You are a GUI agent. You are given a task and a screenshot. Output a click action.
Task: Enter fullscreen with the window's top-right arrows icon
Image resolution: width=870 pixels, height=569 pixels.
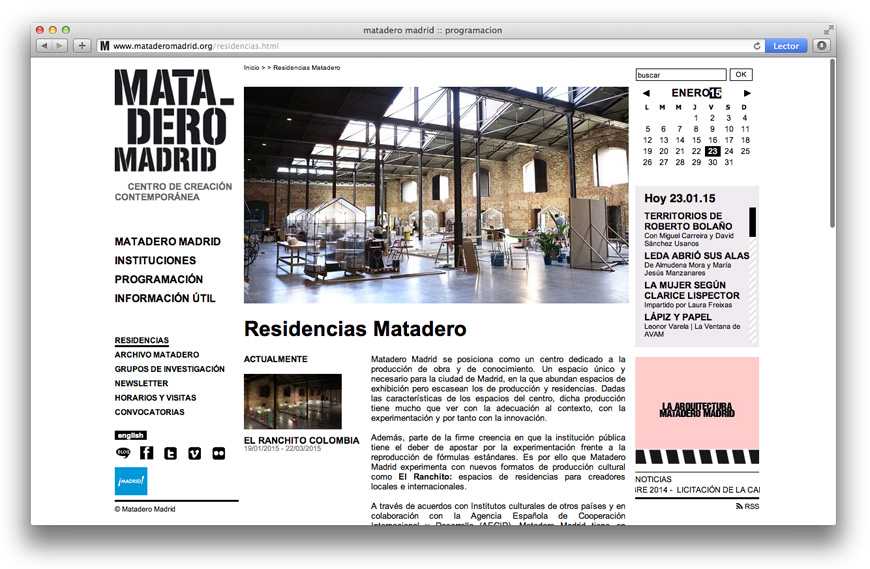(828, 30)
